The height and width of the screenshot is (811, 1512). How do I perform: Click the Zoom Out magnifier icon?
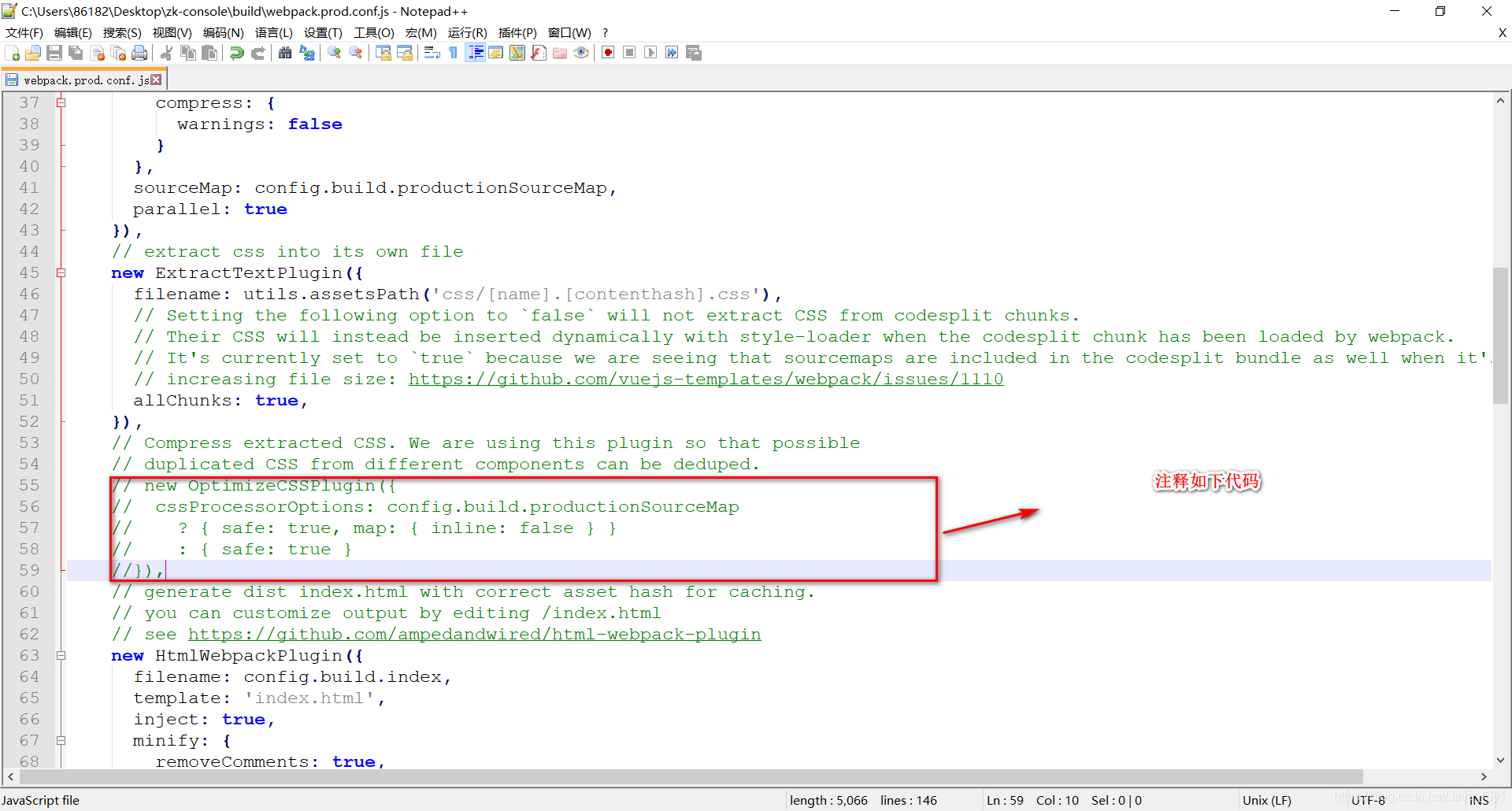point(356,53)
